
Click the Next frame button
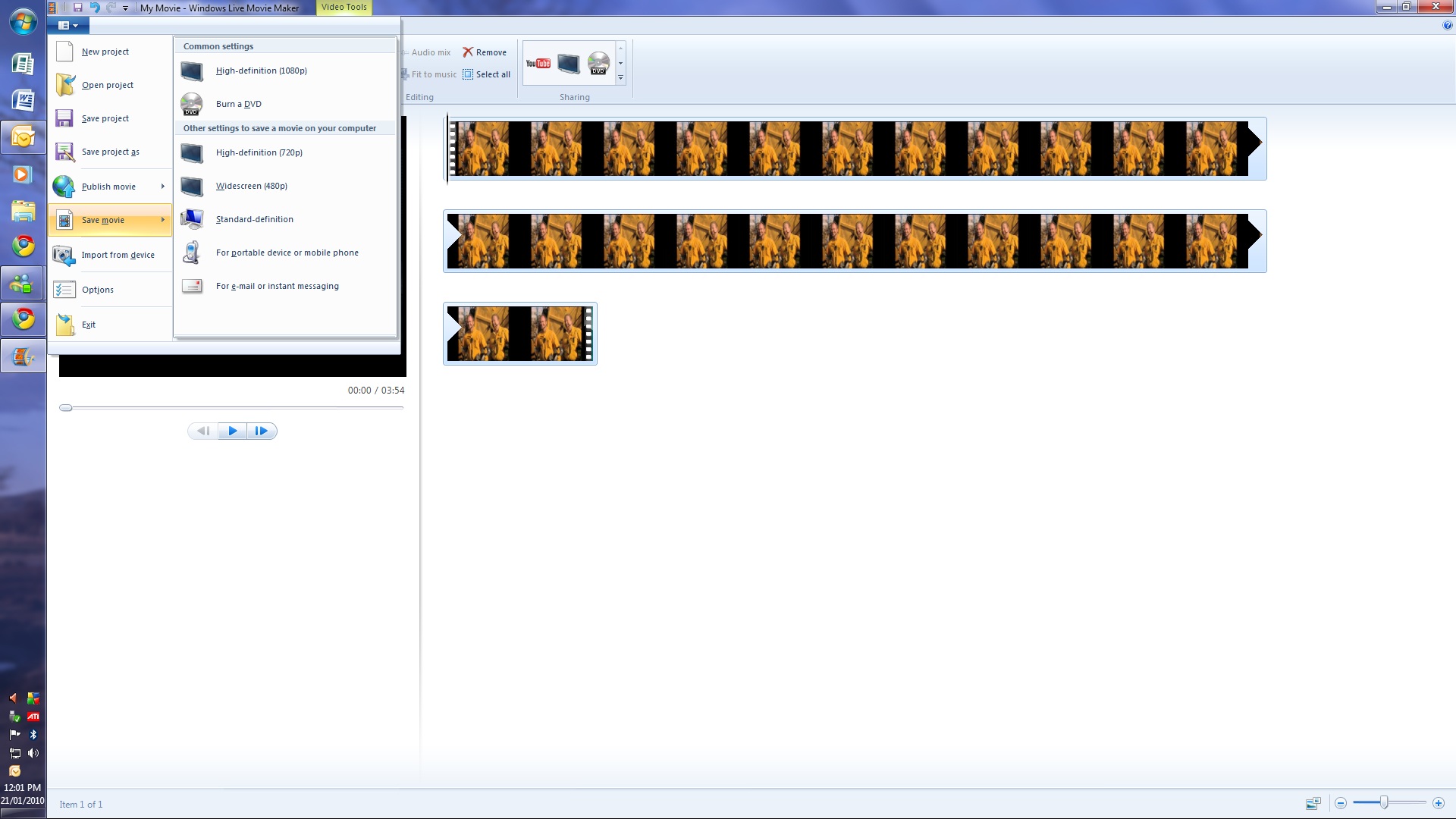pyautogui.click(x=262, y=431)
